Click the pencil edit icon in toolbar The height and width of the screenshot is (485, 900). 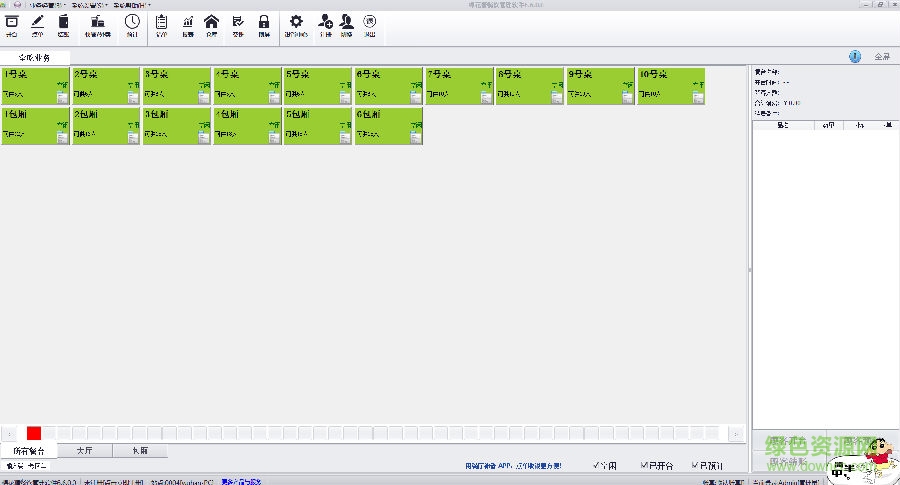(38, 23)
